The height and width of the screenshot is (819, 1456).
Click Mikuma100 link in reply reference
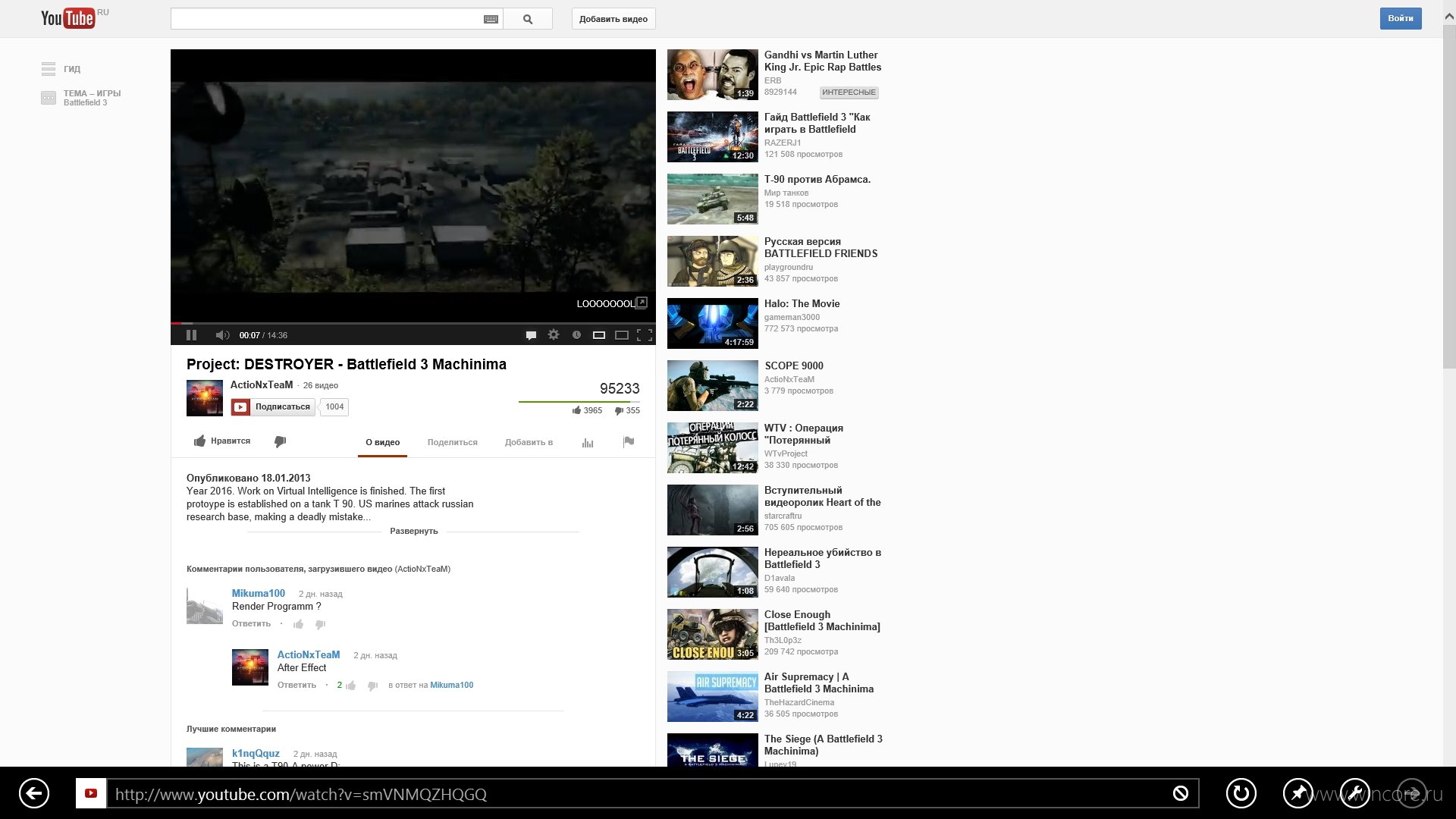(x=452, y=685)
